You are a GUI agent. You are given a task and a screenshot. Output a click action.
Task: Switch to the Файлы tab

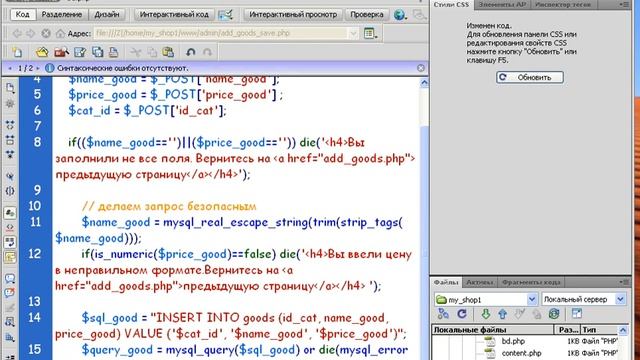(x=446, y=282)
